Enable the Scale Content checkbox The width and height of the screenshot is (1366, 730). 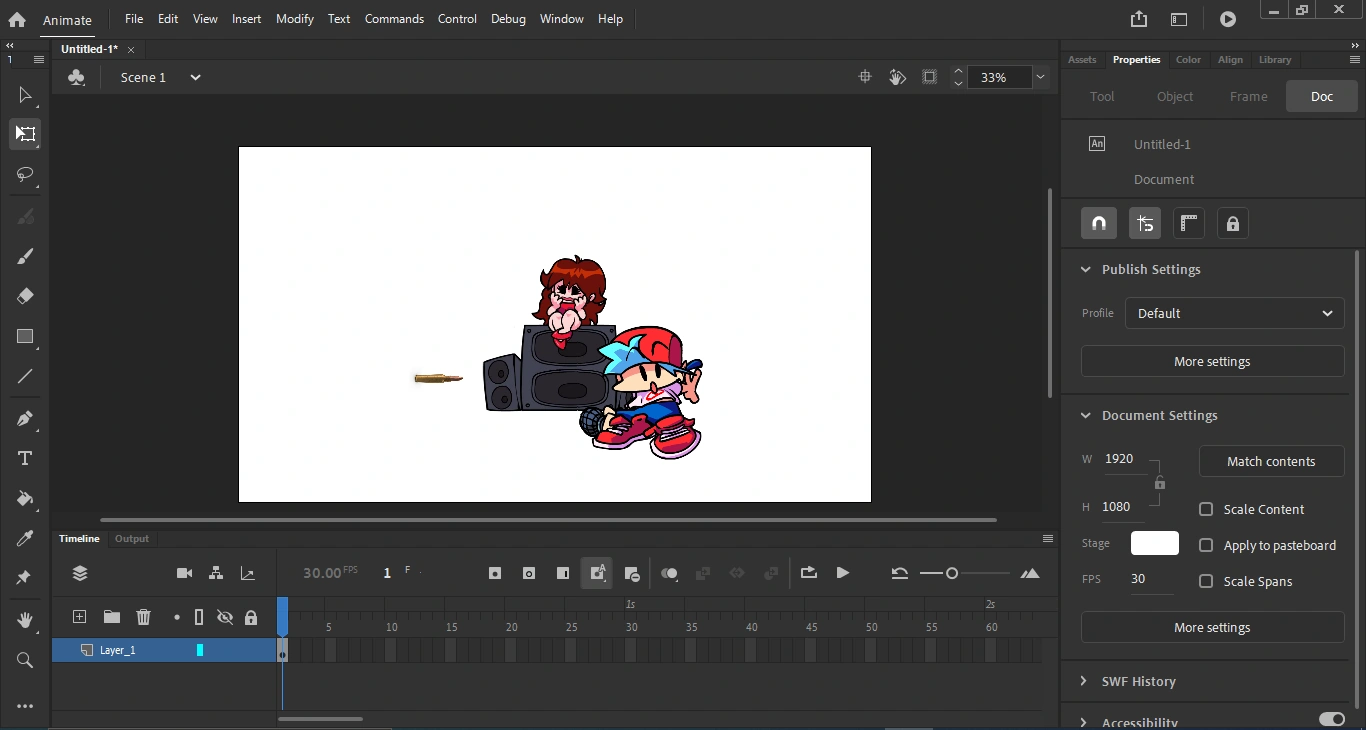(x=1206, y=509)
